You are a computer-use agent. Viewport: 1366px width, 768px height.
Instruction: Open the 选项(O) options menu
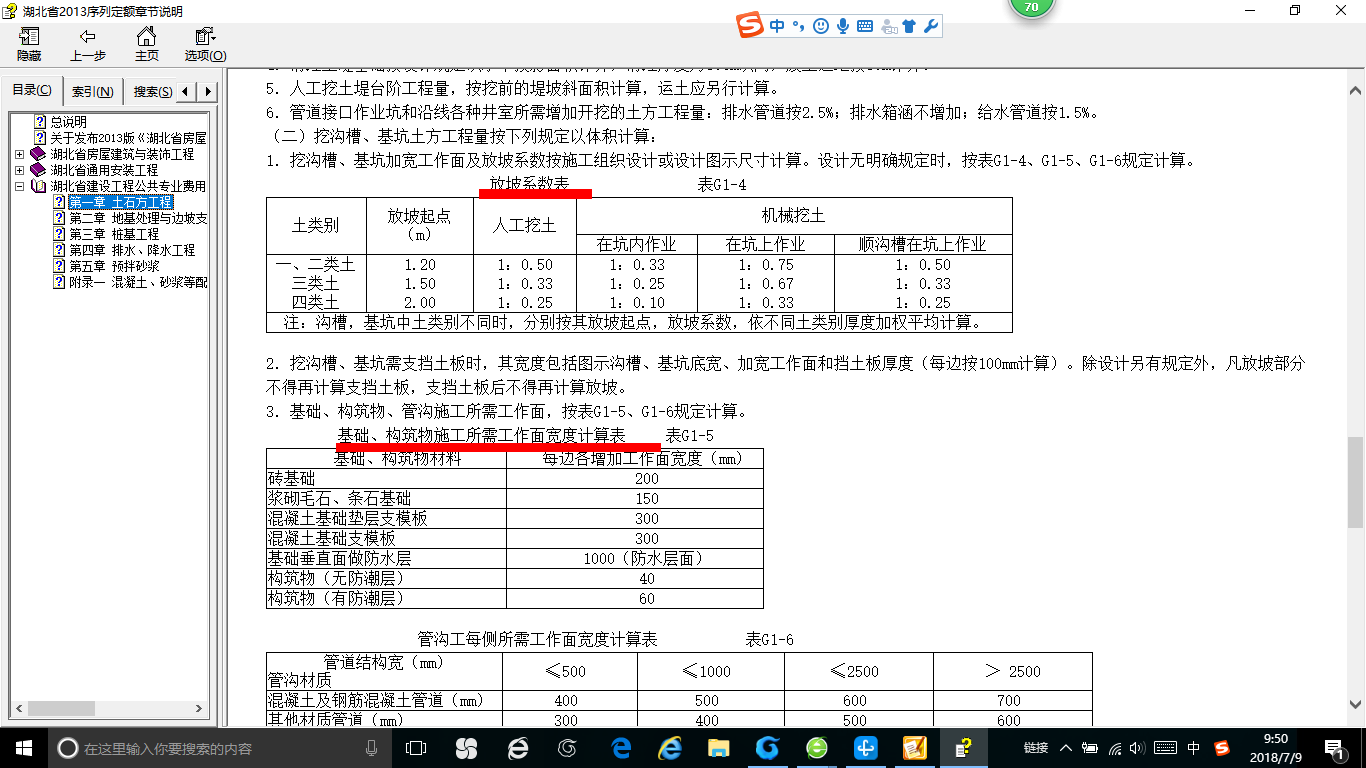pos(205,45)
